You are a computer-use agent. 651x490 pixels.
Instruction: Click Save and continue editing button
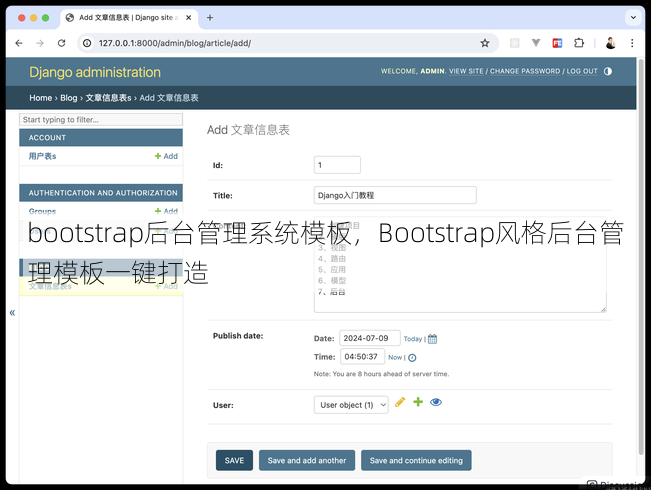click(x=416, y=460)
